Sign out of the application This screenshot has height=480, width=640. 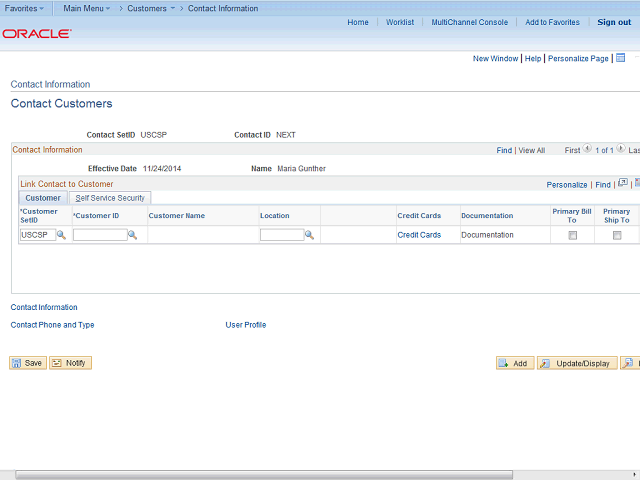pos(614,22)
